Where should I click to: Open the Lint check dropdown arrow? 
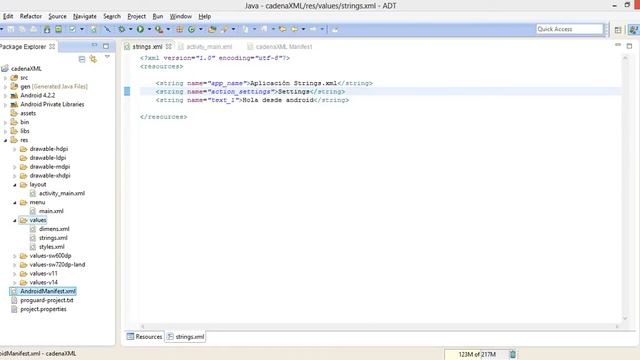(x=82, y=29)
